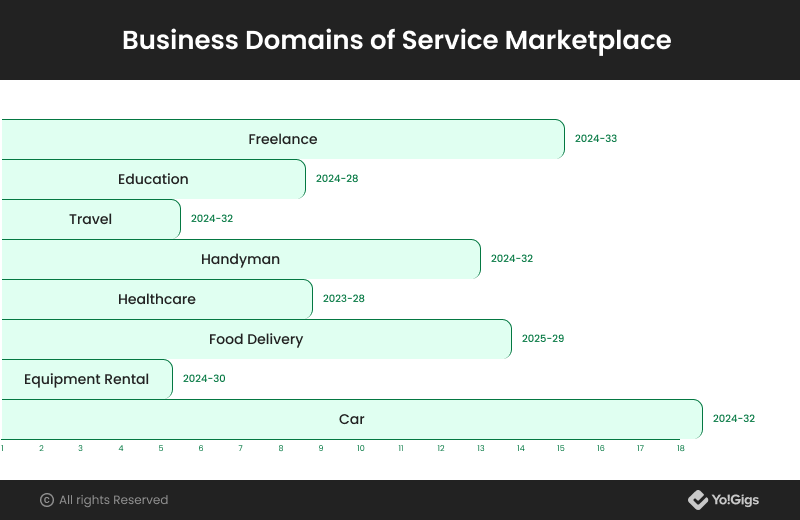Click the Car bar
This screenshot has width=800, height=520.
(352, 419)
